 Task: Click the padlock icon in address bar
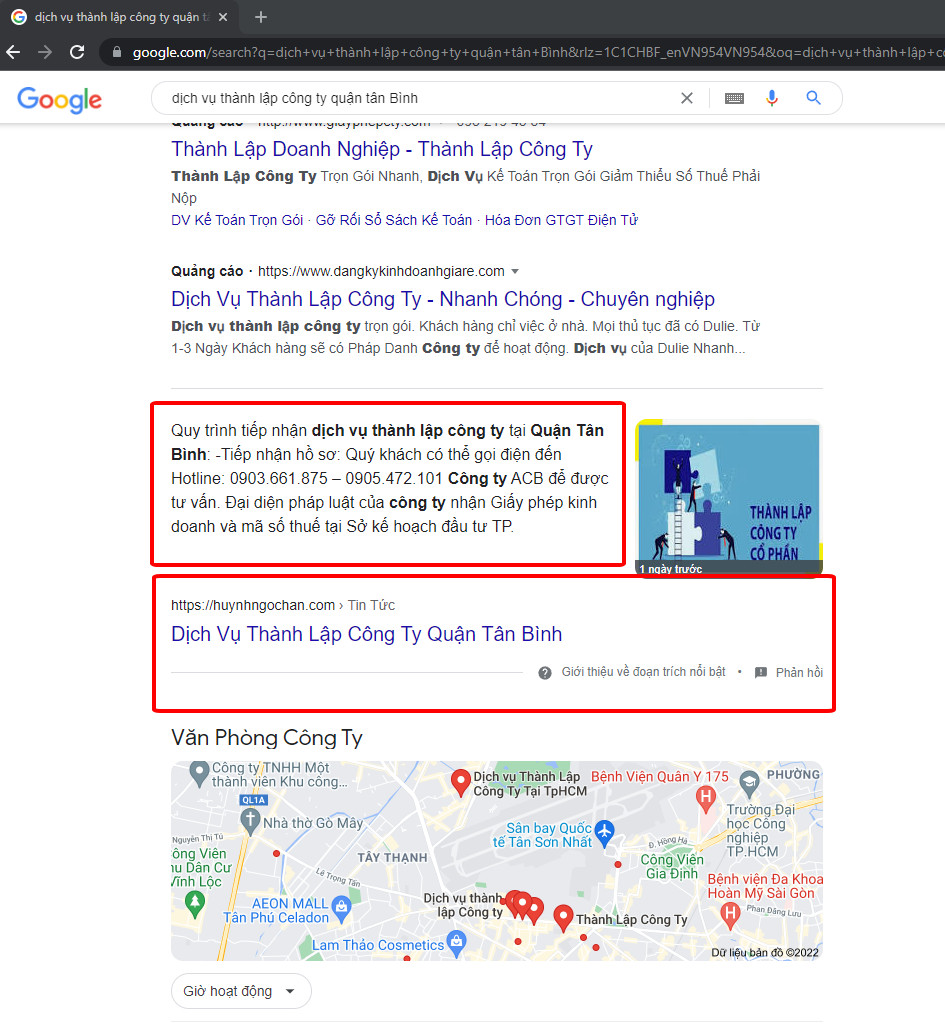(117, 52)
